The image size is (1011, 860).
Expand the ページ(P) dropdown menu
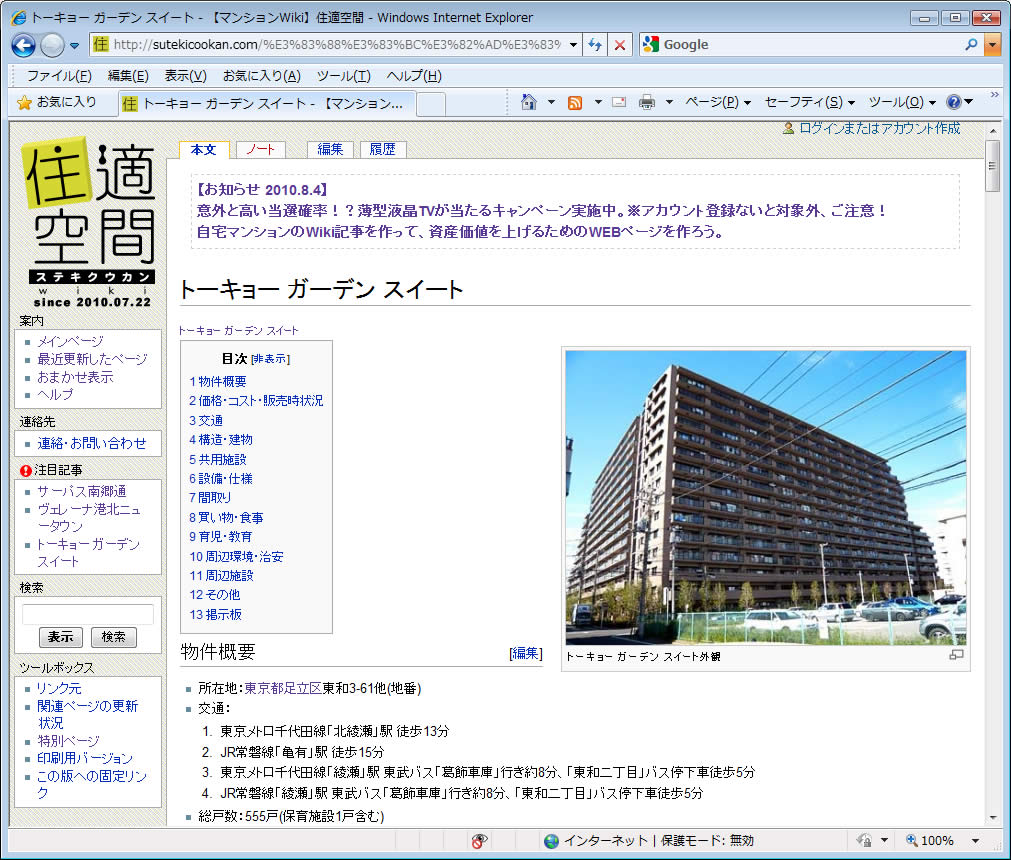717,102
